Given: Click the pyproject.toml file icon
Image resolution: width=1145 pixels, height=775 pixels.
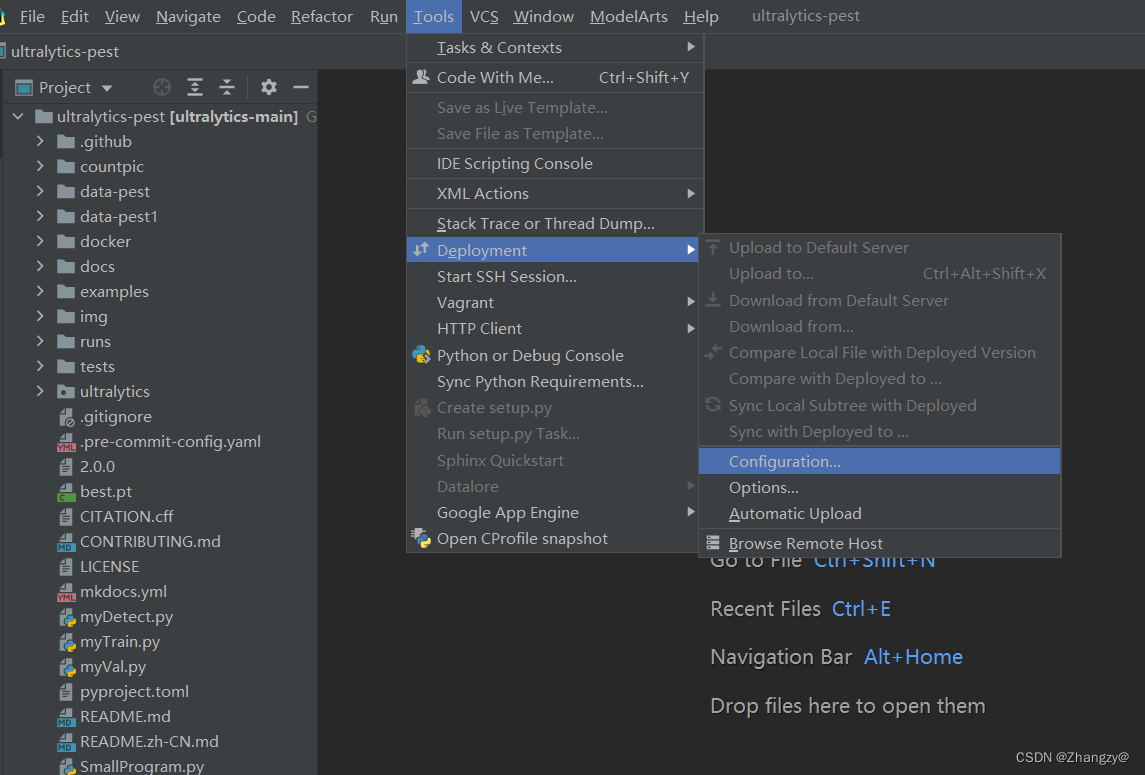Looking at the screenshot, I should click(x=66, y=692).
